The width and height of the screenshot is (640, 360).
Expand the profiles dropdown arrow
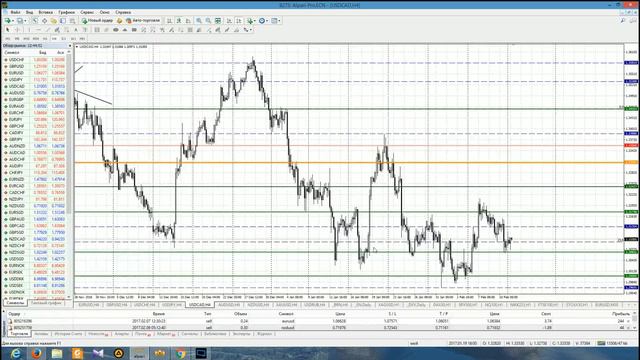[25, 20]
